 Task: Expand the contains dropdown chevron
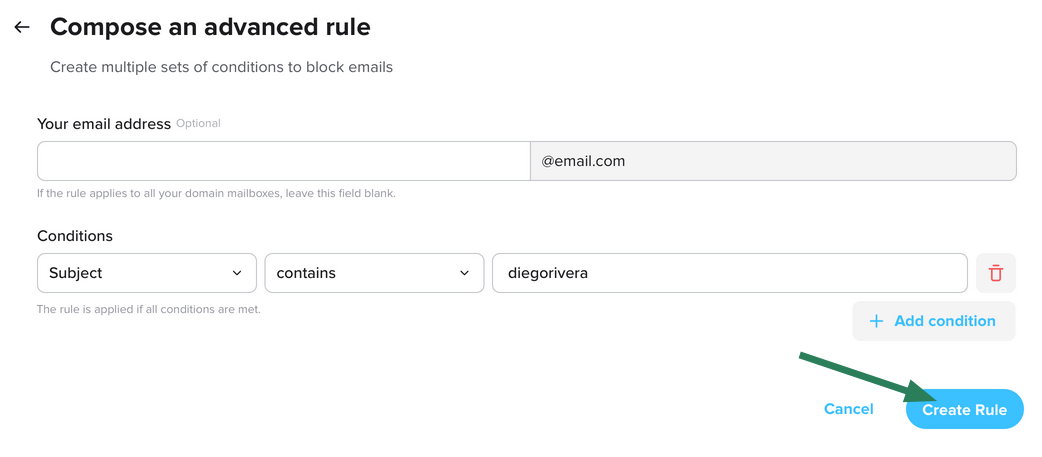click(465, 273)
